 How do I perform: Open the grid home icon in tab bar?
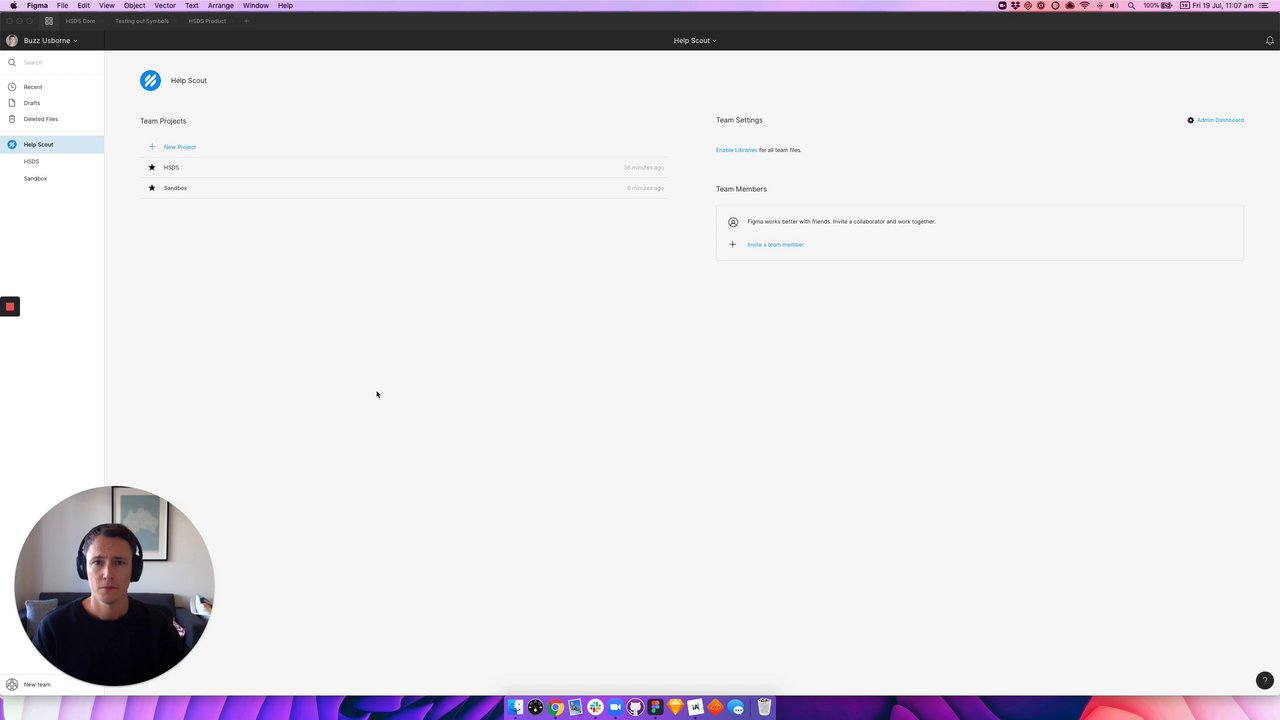(x=48, y=20)
